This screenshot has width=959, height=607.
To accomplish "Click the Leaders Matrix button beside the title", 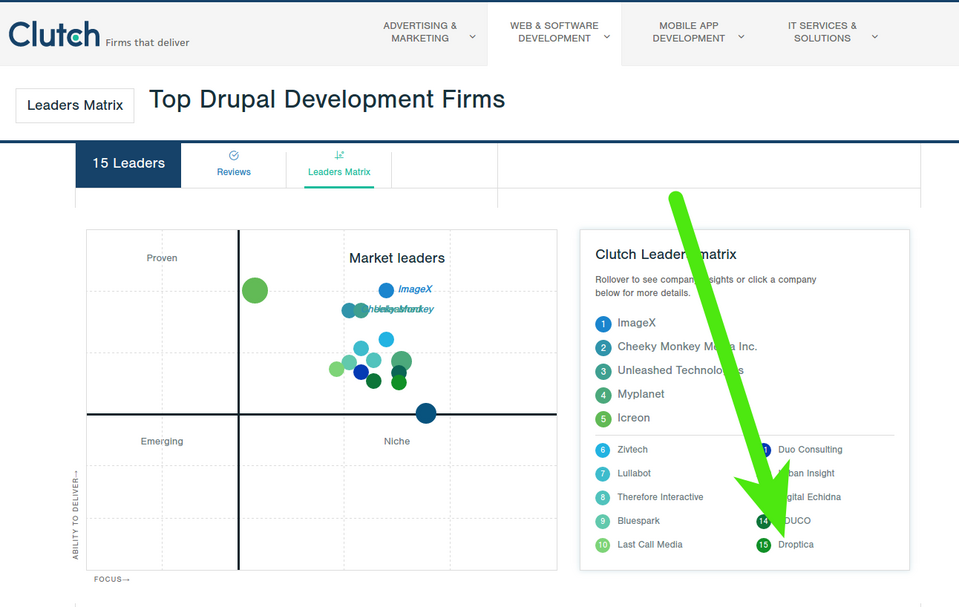I will 75,106.
